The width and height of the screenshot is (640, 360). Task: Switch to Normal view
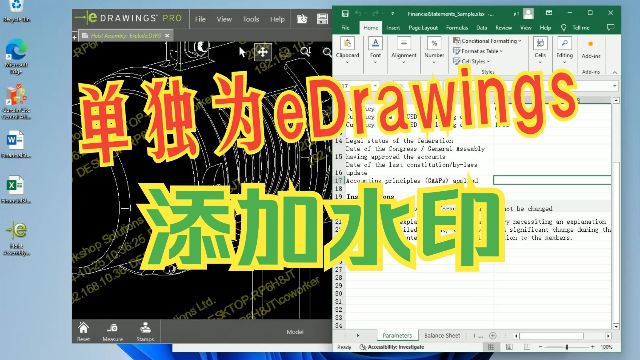pos(491,347)
